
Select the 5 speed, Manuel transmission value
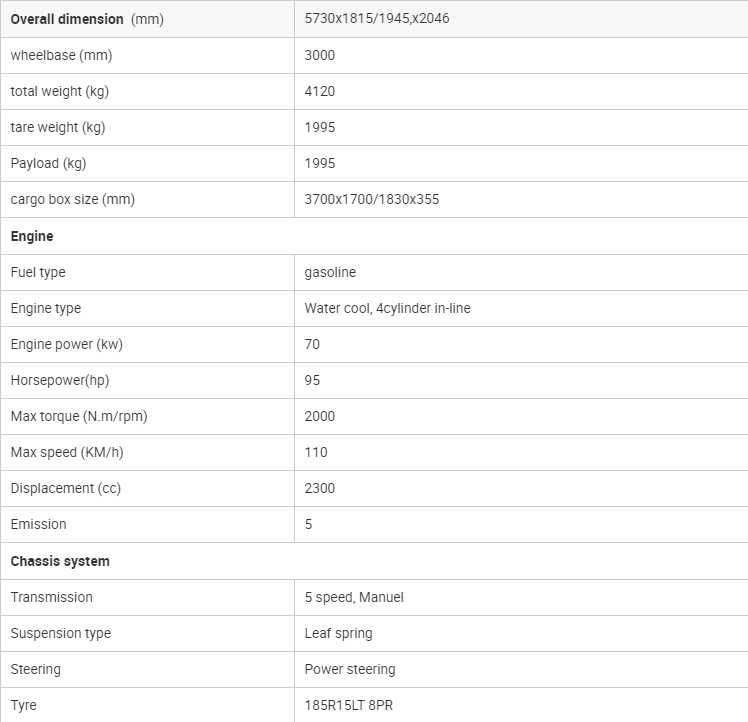[354, 597]
